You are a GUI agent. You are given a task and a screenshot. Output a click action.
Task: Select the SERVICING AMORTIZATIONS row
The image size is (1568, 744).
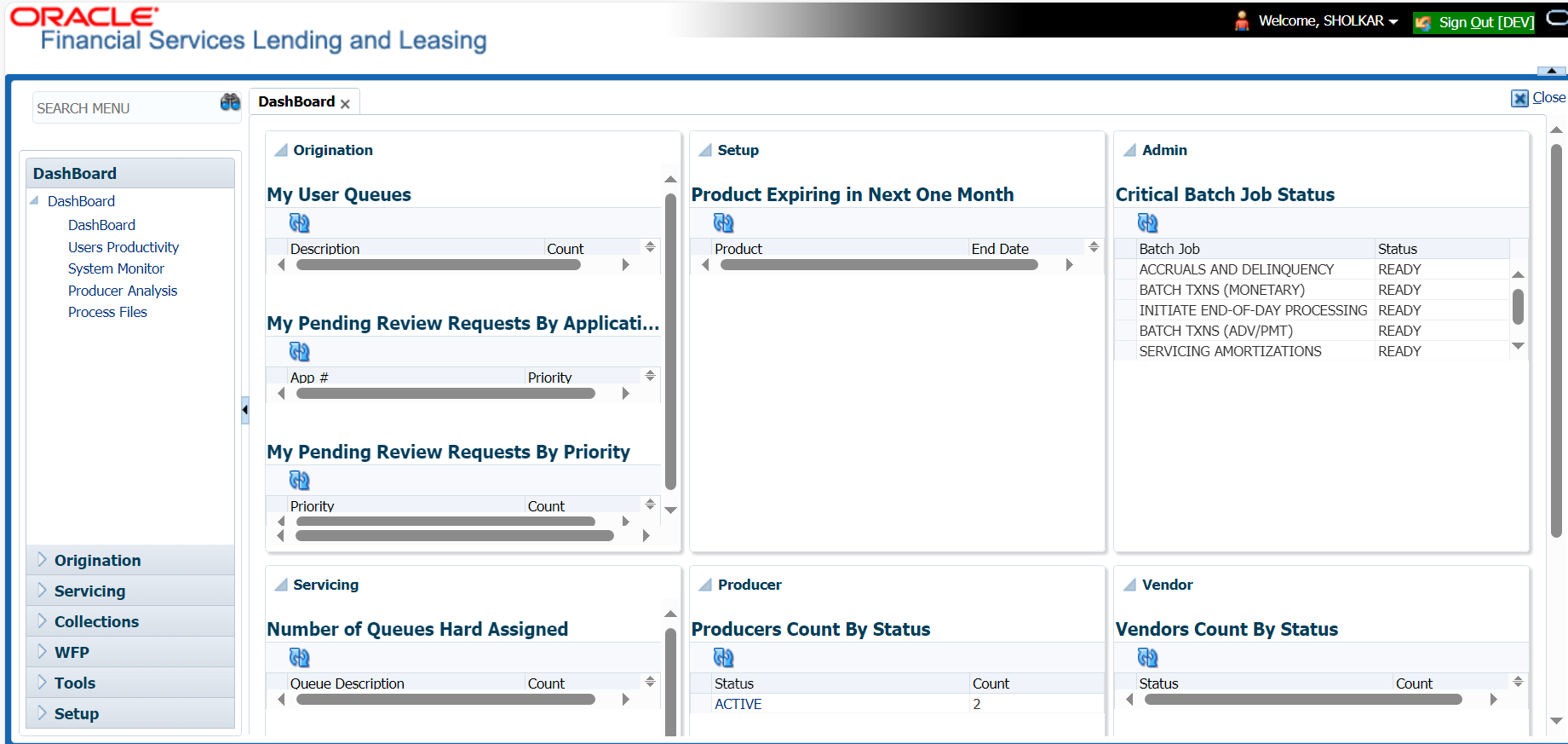point(1312,351)
